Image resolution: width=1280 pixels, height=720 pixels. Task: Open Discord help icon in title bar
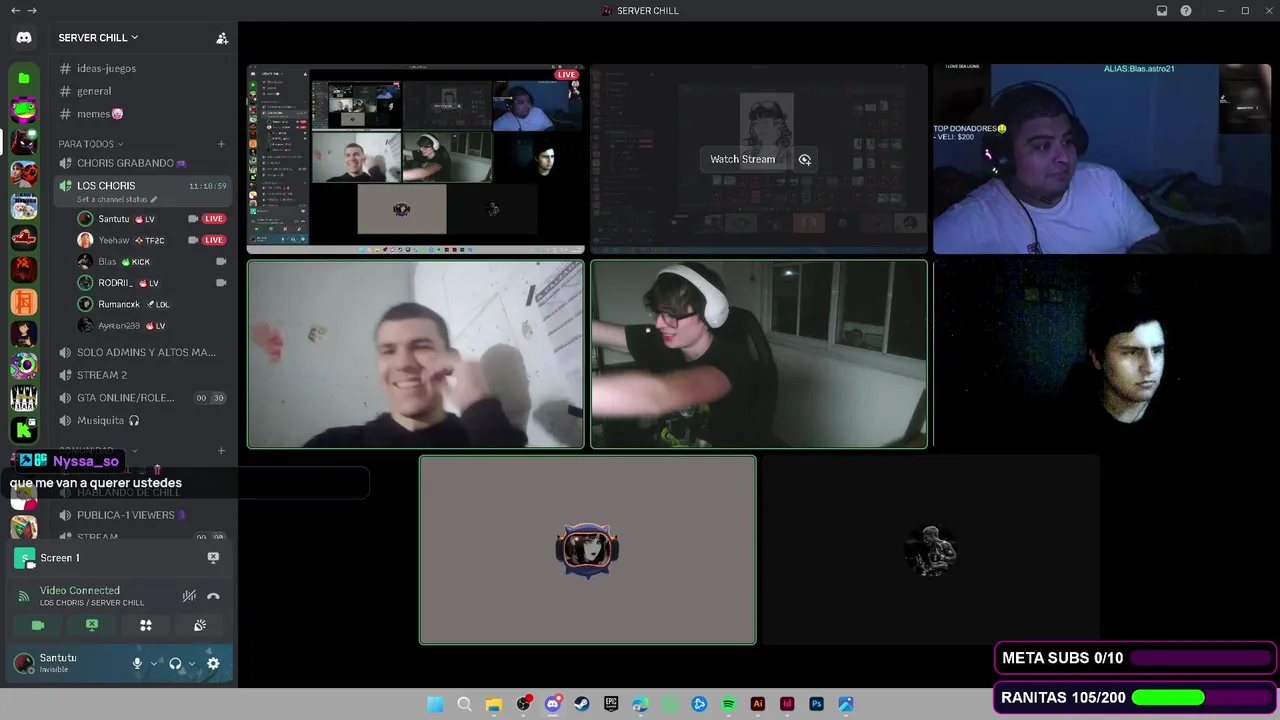pos(1186,11)
